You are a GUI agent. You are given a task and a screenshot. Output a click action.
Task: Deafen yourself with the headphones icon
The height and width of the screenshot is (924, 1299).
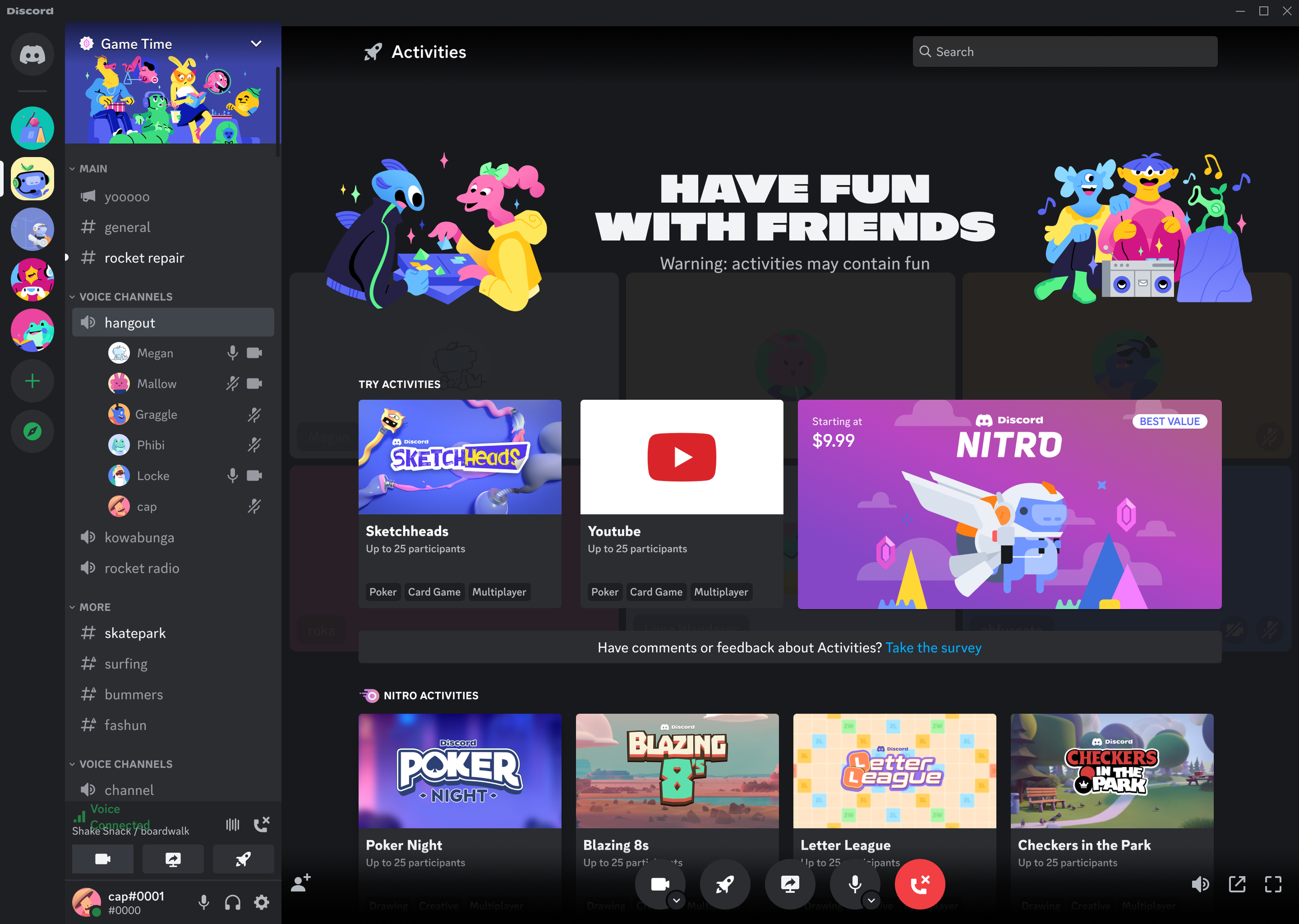coord(232,902)
